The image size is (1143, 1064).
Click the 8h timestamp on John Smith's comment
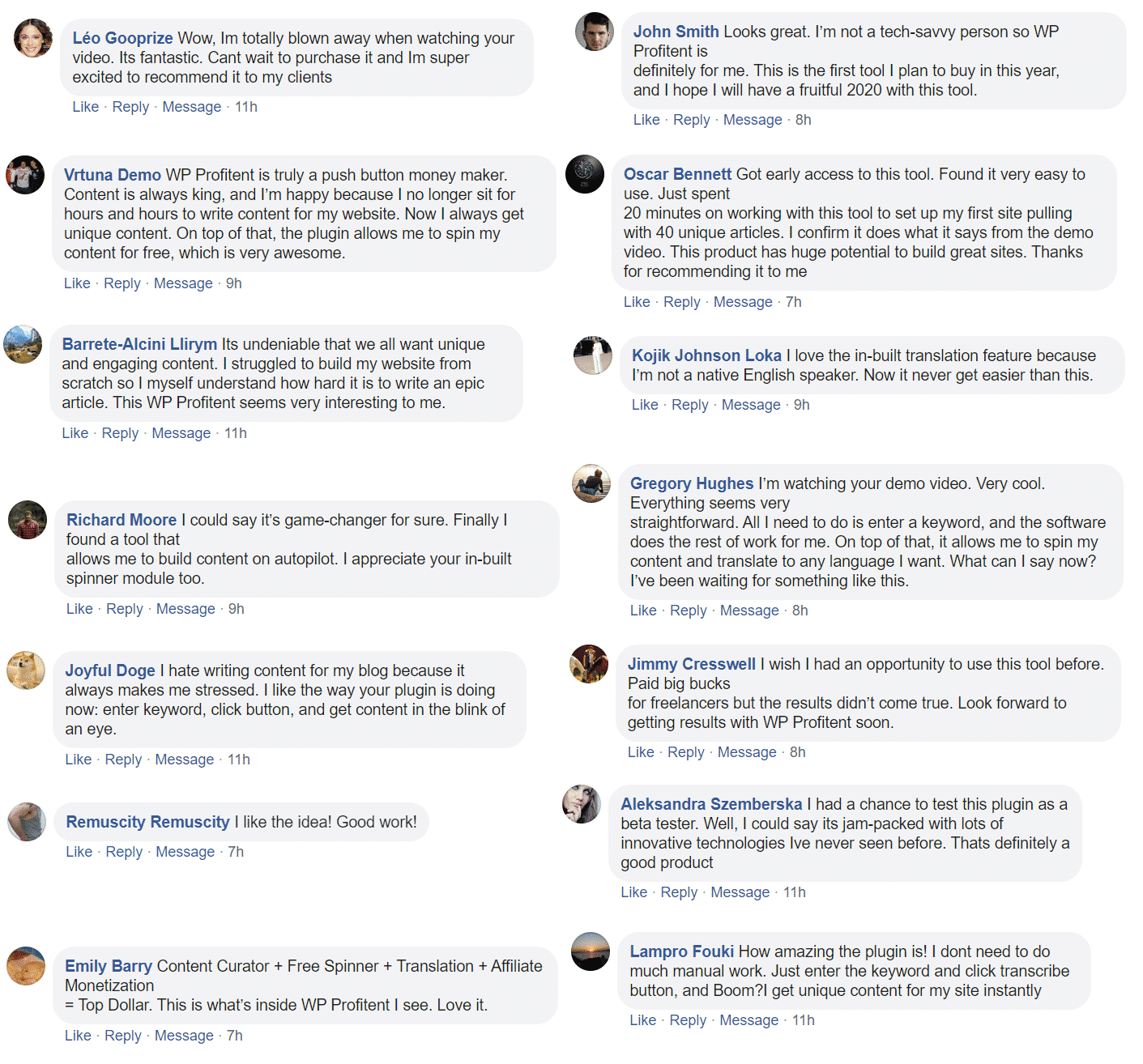pyautogui.click(x=804, y=120)
